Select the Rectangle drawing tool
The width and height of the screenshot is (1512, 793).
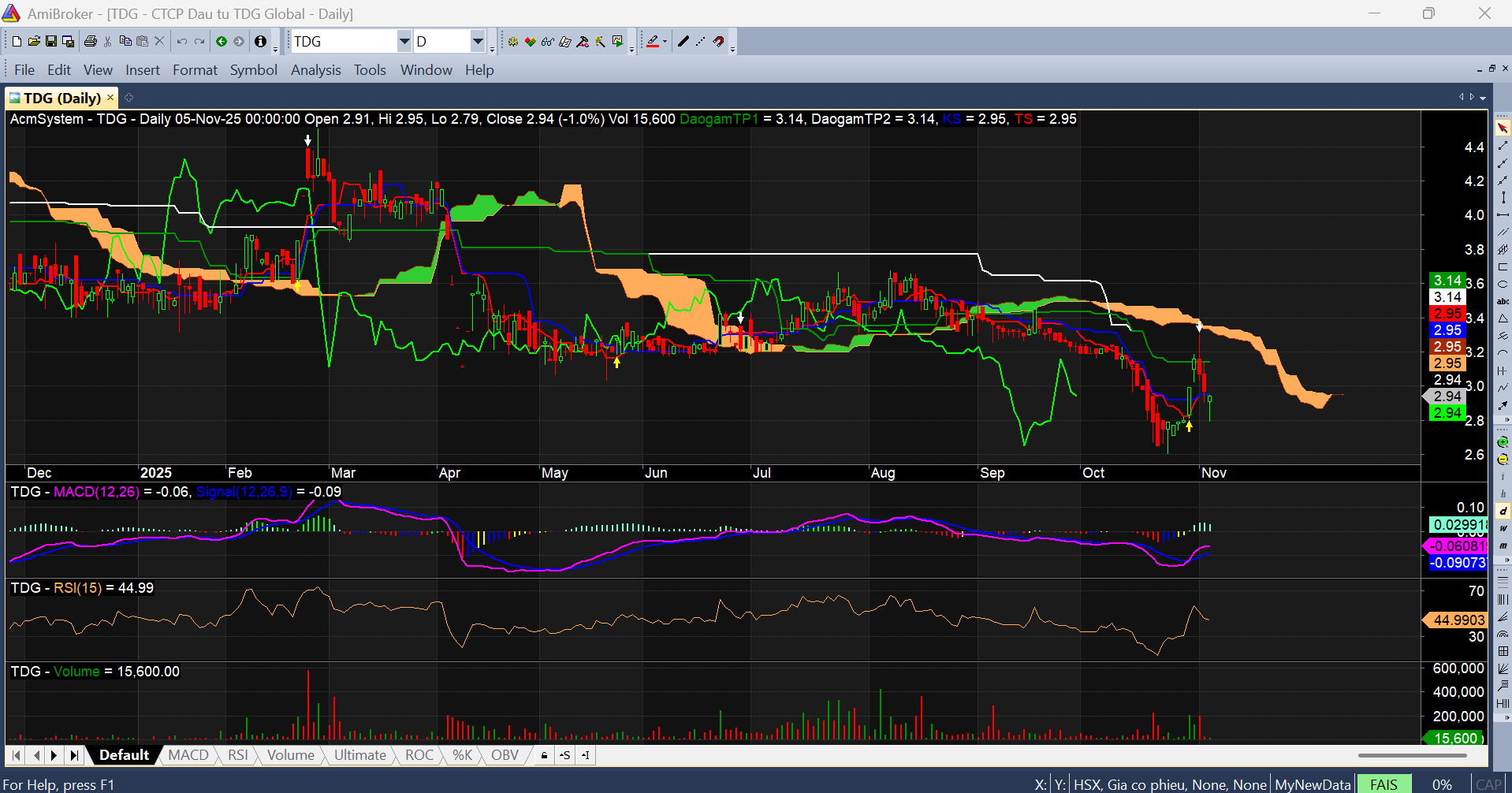pos(1503,267)
